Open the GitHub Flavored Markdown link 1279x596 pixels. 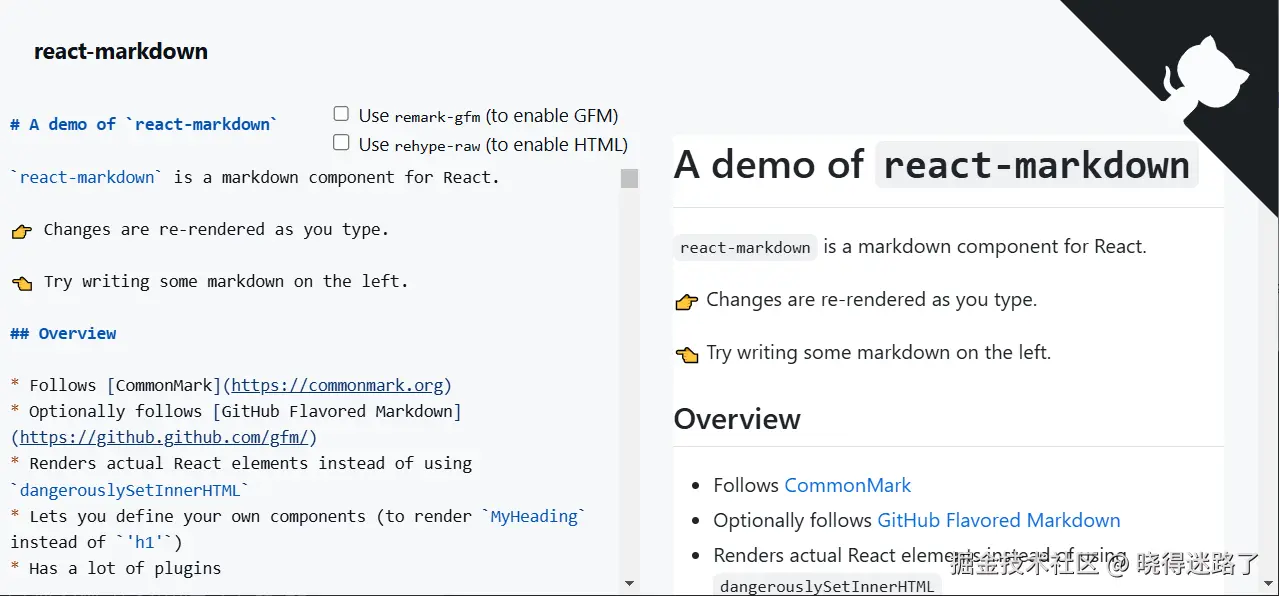(x=998, y=521)
